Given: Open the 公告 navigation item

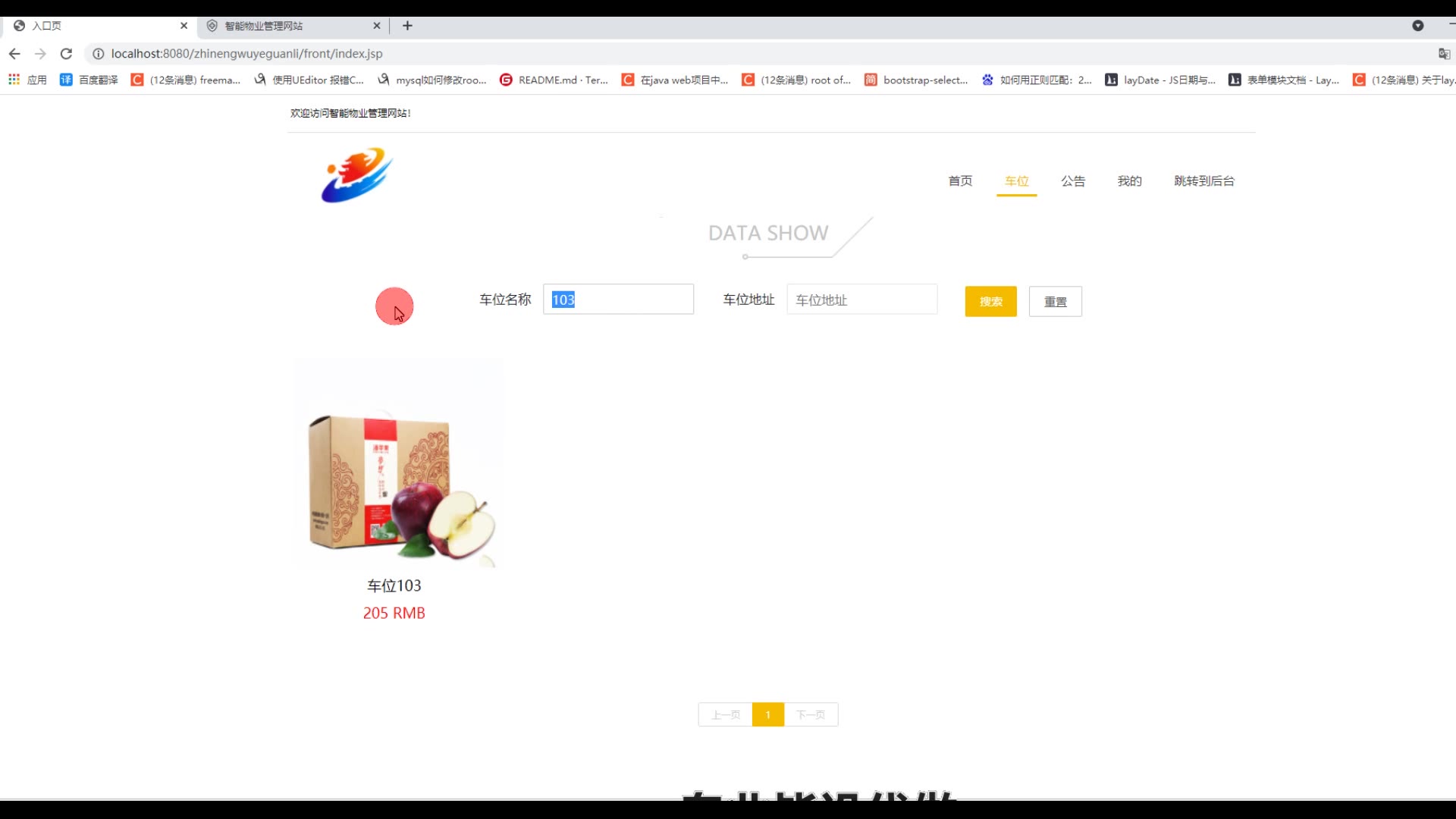Looking at the screenshot, I should [1073, 181].
